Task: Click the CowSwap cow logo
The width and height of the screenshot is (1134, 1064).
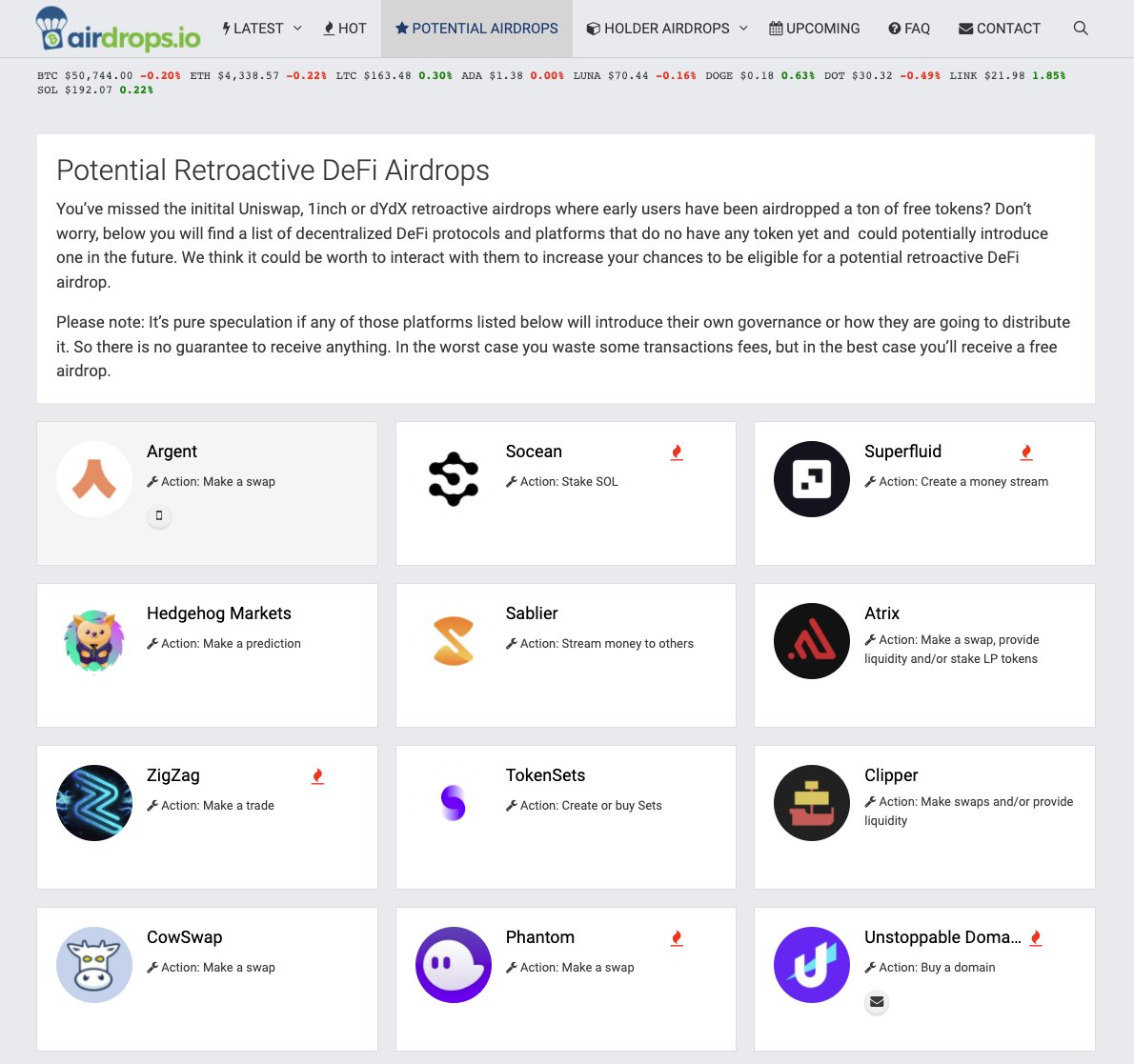Action: click(x=94, y=964)
